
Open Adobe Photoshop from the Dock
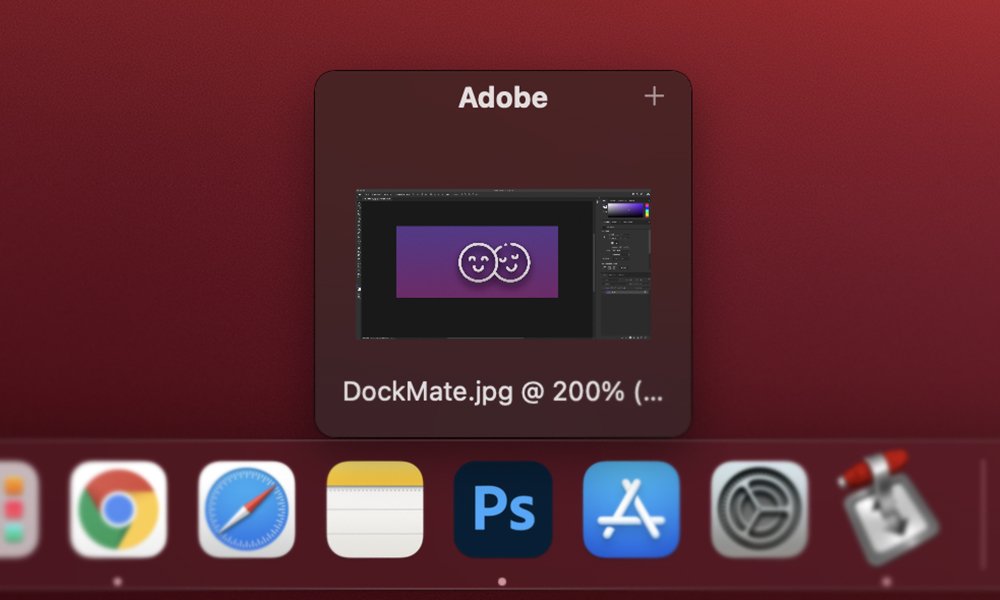502,509
